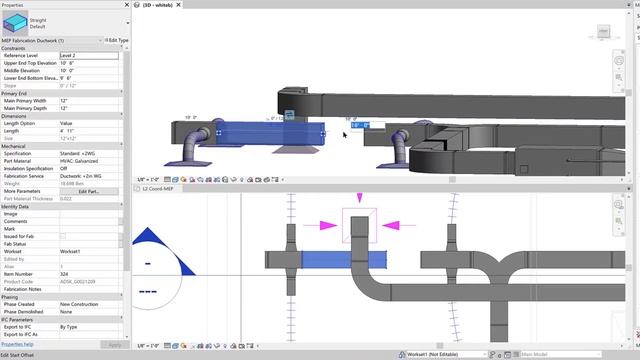
Task: Click the Upper End Top Elevation value
Action: 89,63
